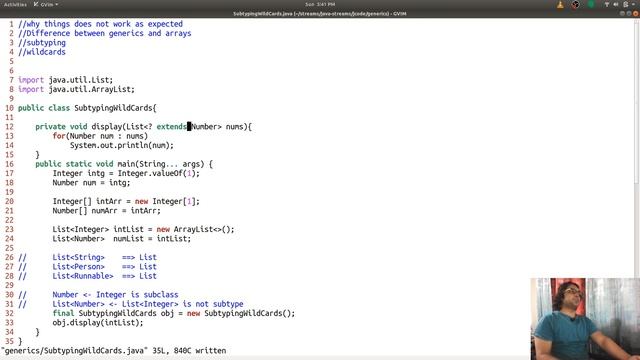Click the VLC cone tray icon

coord(560,4)
